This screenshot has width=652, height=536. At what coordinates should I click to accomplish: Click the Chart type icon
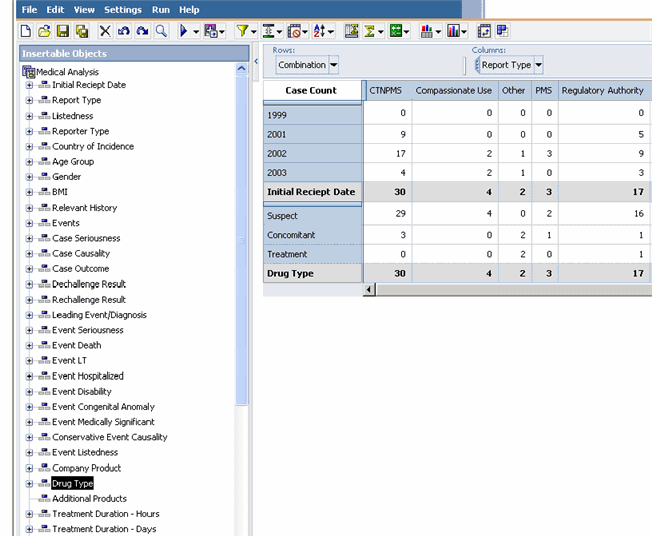(427, 31)
